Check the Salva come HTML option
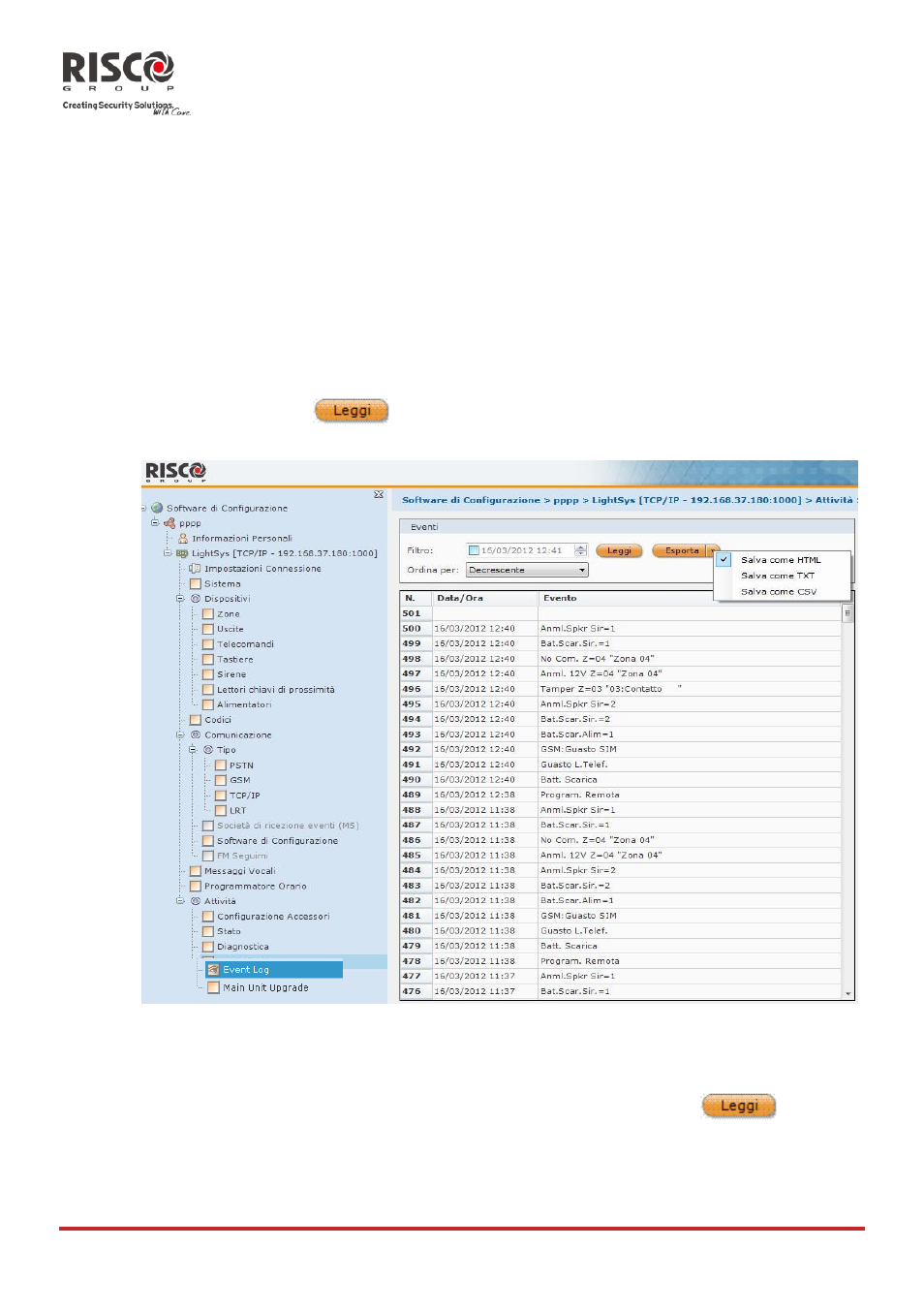This screenshot has width=924, height=1311. tap(724, 560)
